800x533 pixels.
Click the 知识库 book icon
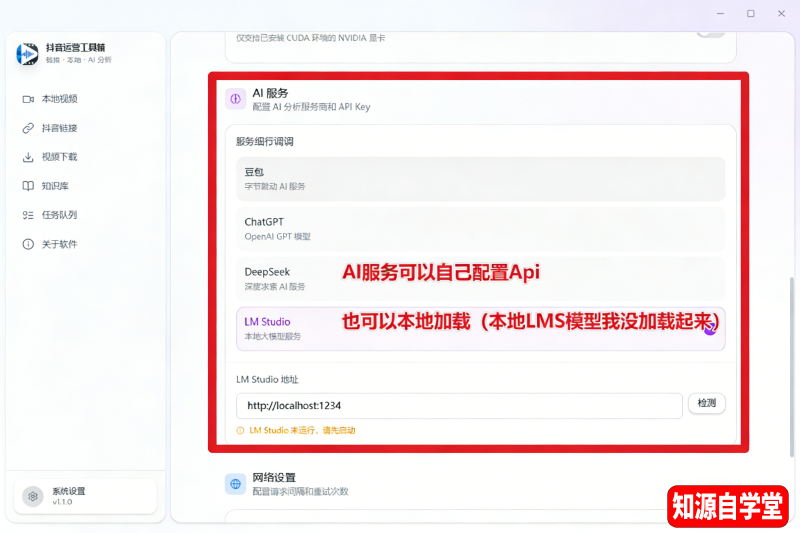point(29,186)
